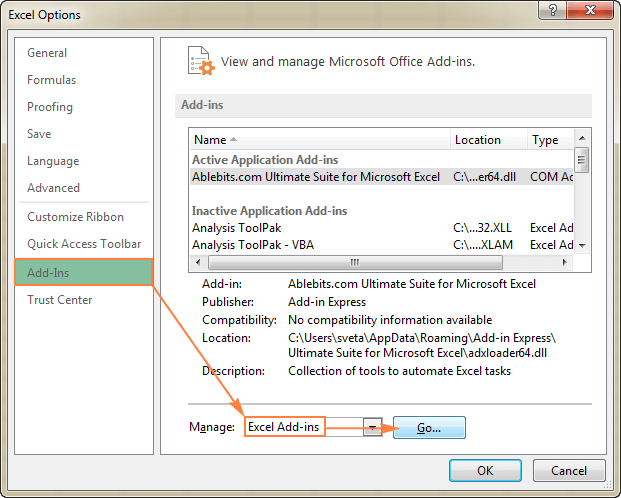The width and height of the screenshot is (621, 498).
Task: Select Ablebits.com Ultimate Suite add-in row
Action: pyautogui.click(x=315, y=177)
